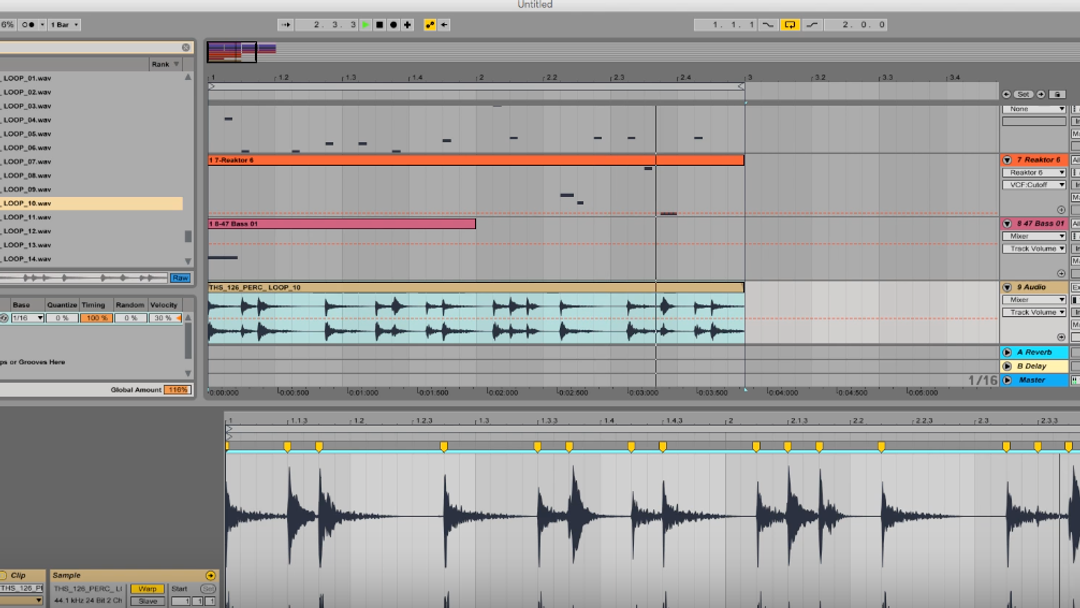
Task: Toggle the Follow playback arrow button
Action: pos(286,25)
